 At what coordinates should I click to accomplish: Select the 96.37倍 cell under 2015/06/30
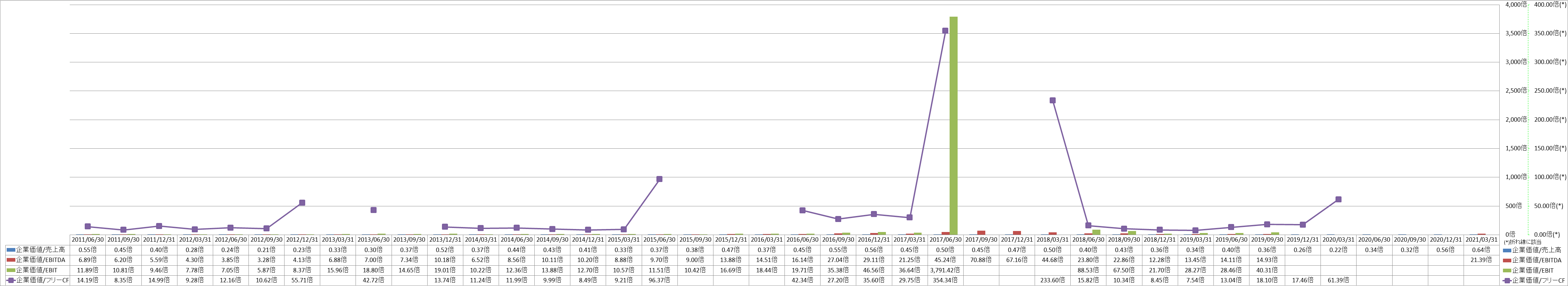pos(659,280)
